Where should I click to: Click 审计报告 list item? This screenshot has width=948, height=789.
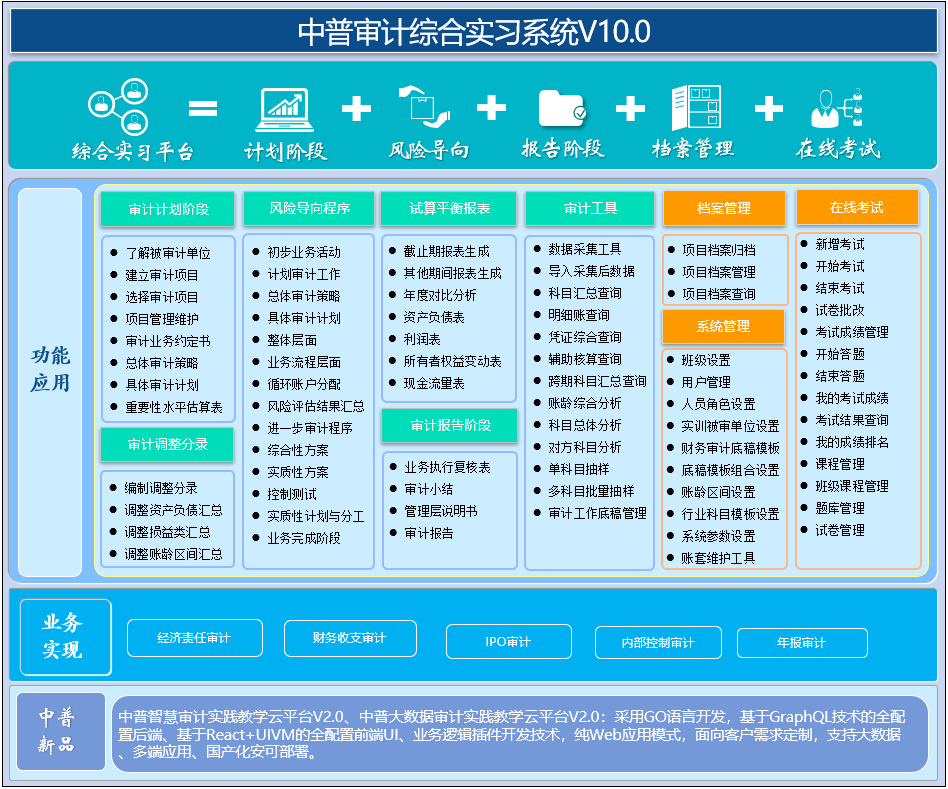(428, 533)
